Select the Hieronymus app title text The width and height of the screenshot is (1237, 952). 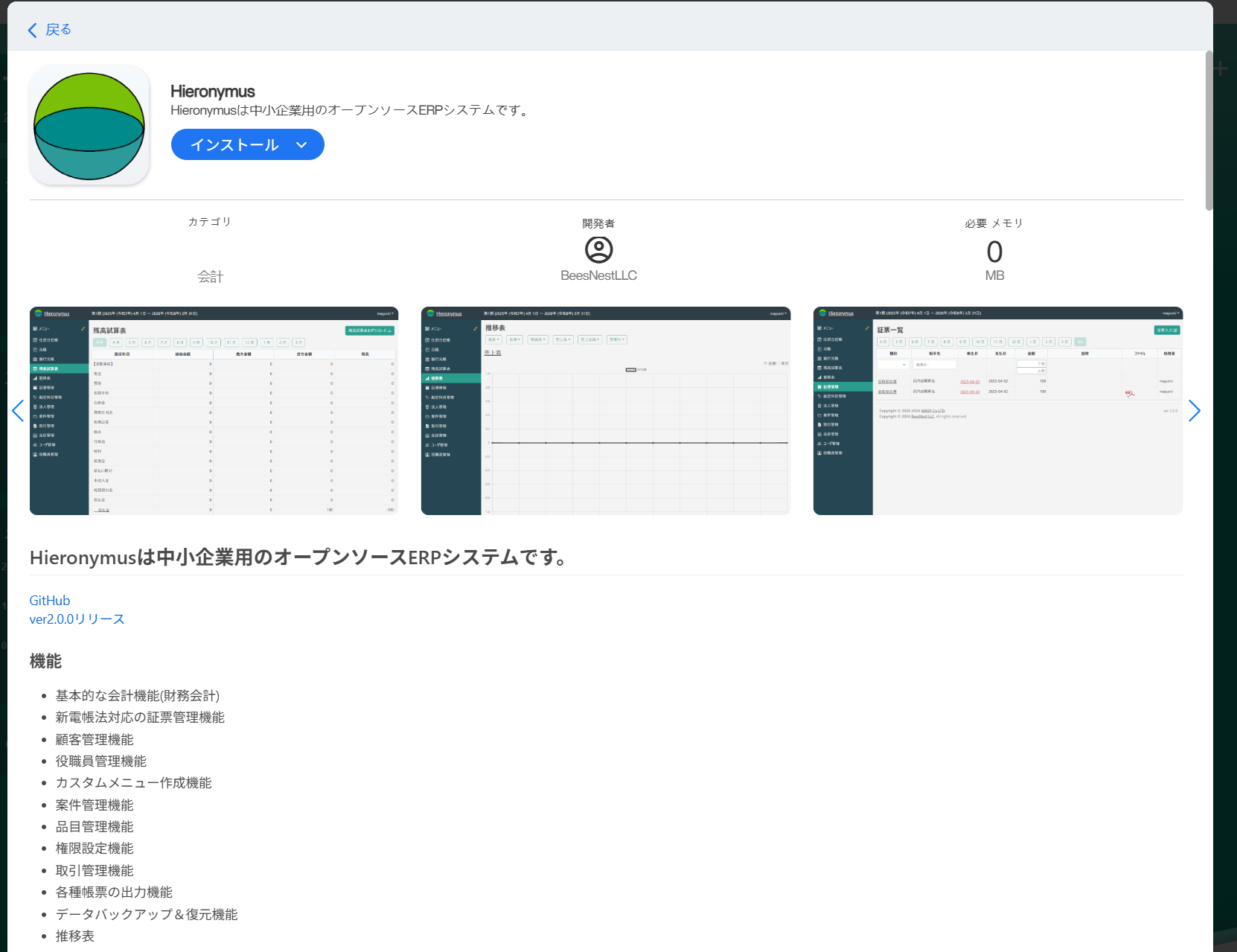tap(213, 92)
